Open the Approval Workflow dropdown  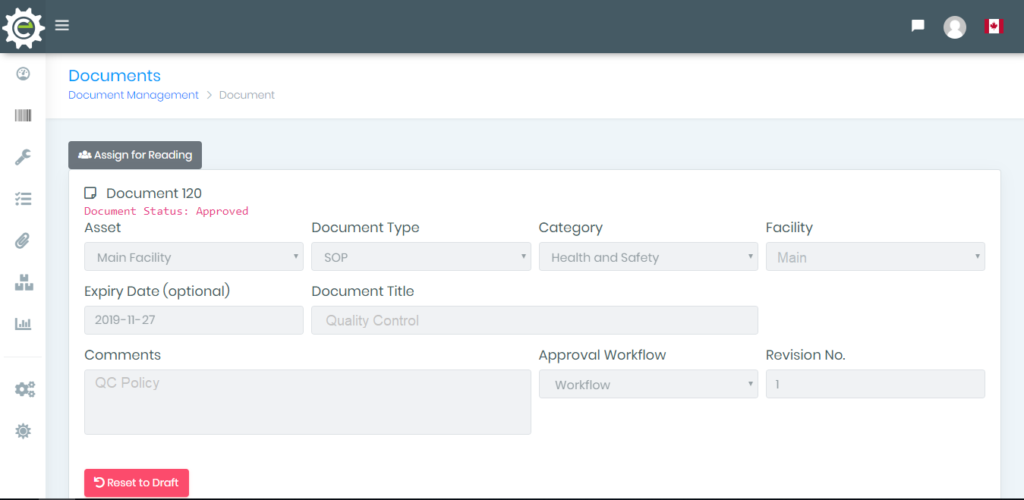tap(648, 384)
